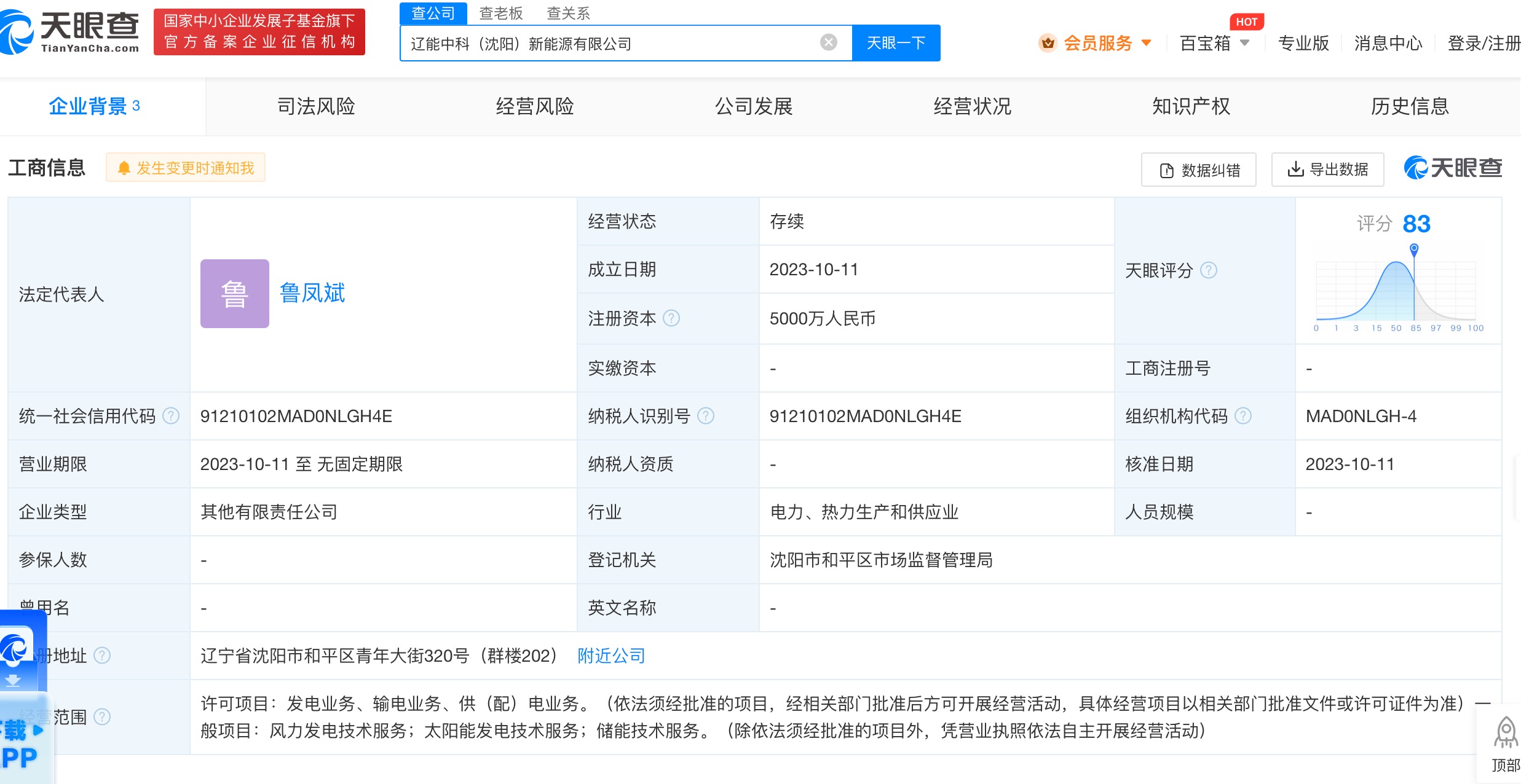Open 消息中心
The height and width of the screenshot is (784, 1521).
pos(1388,43)
